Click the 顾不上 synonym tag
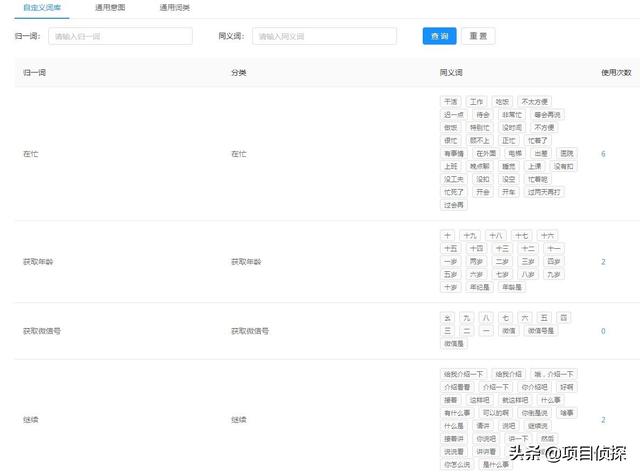The height and width of the screenshot is (475, 640). [480, 140]
